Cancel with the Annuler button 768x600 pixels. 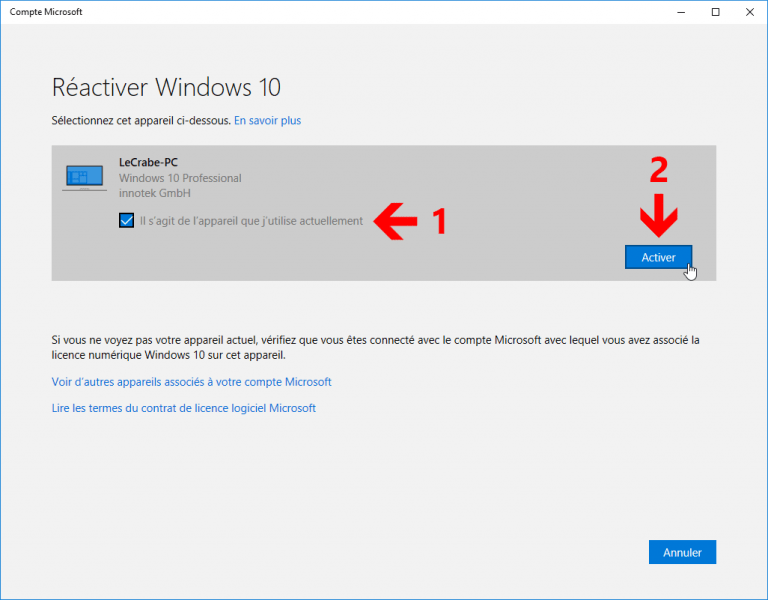click(682, 552)
